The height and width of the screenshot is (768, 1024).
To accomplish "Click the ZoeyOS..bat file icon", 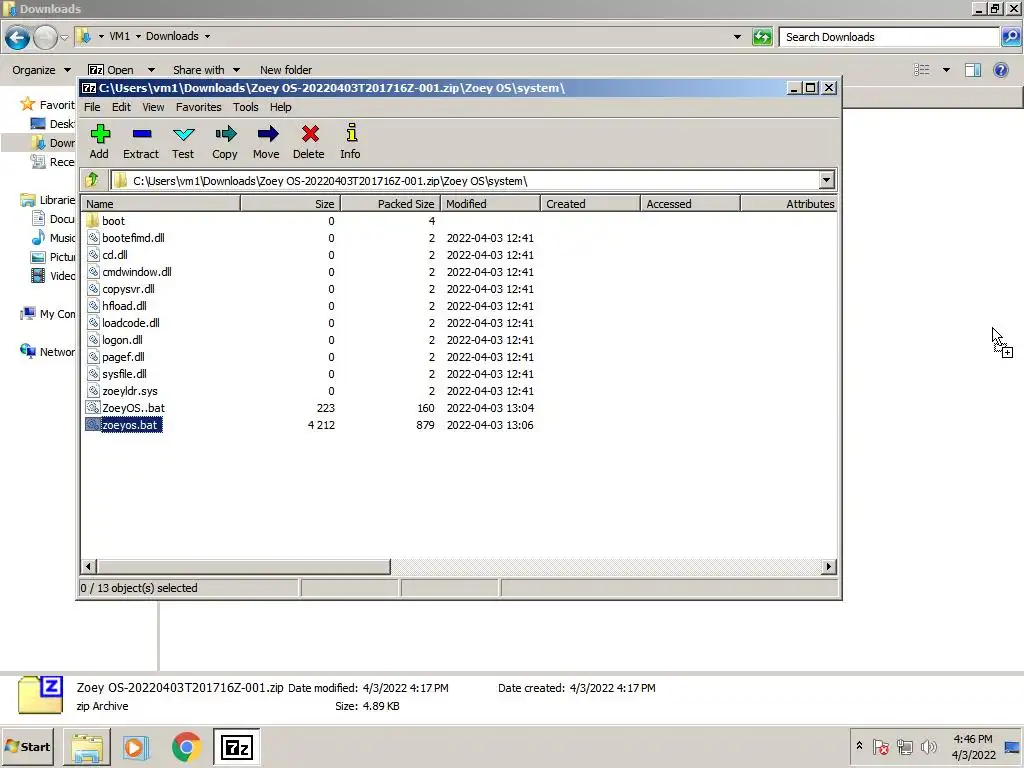I will [93, 408].
